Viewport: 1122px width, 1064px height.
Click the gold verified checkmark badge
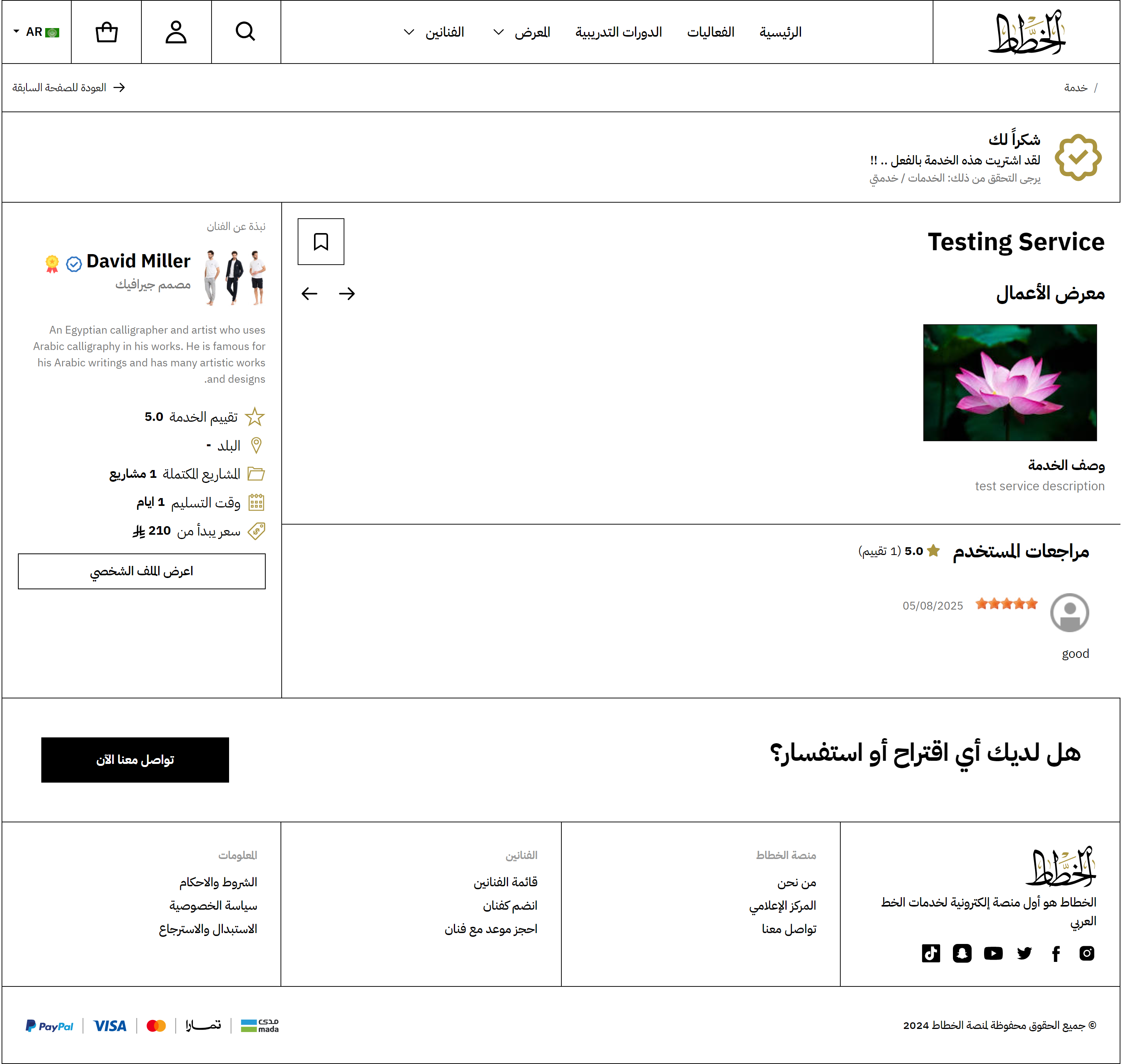coord(1078,158)
